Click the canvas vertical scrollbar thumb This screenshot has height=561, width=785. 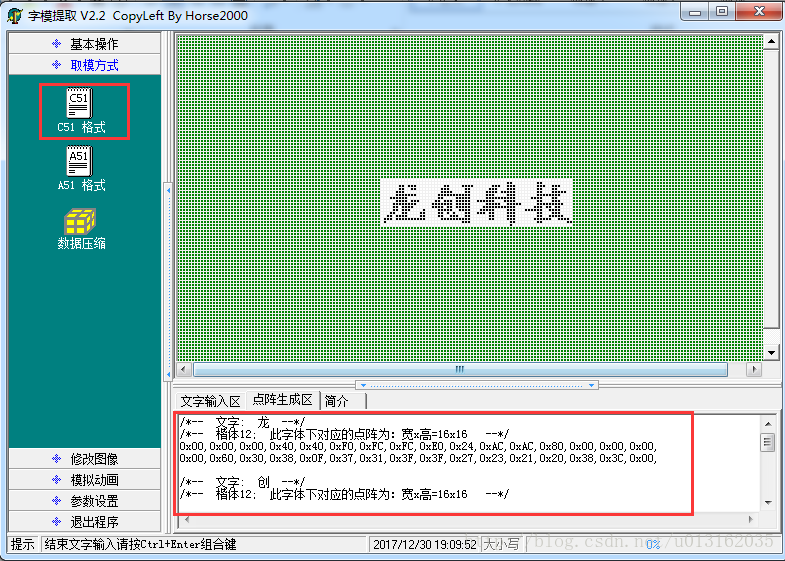pos(771,189)
